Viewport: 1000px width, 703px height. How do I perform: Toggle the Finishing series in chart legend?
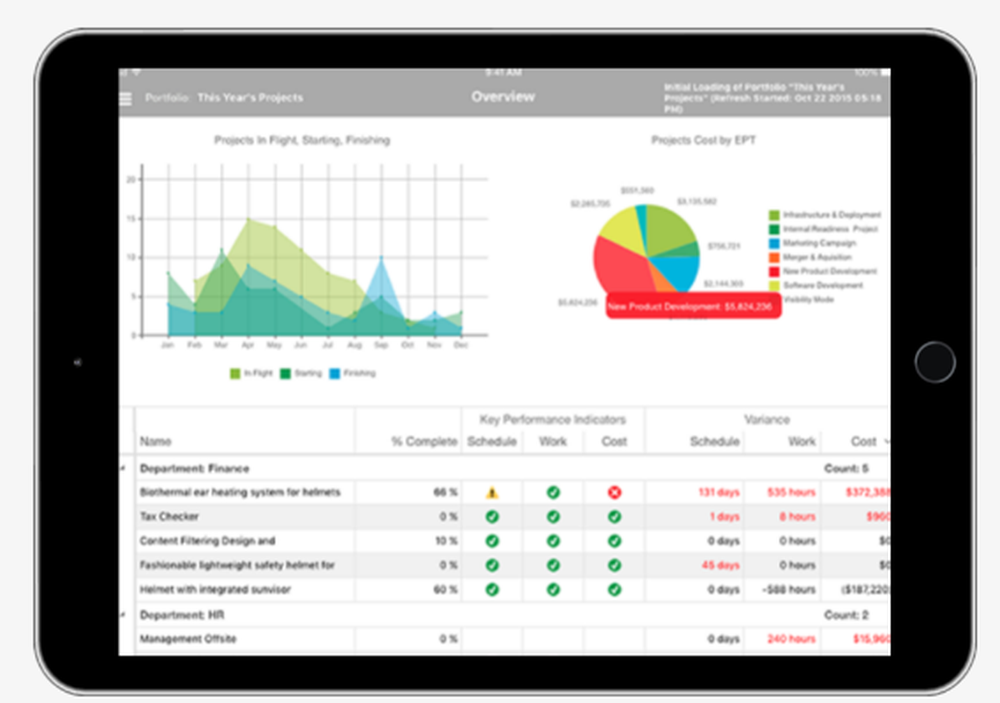point(353,373)
